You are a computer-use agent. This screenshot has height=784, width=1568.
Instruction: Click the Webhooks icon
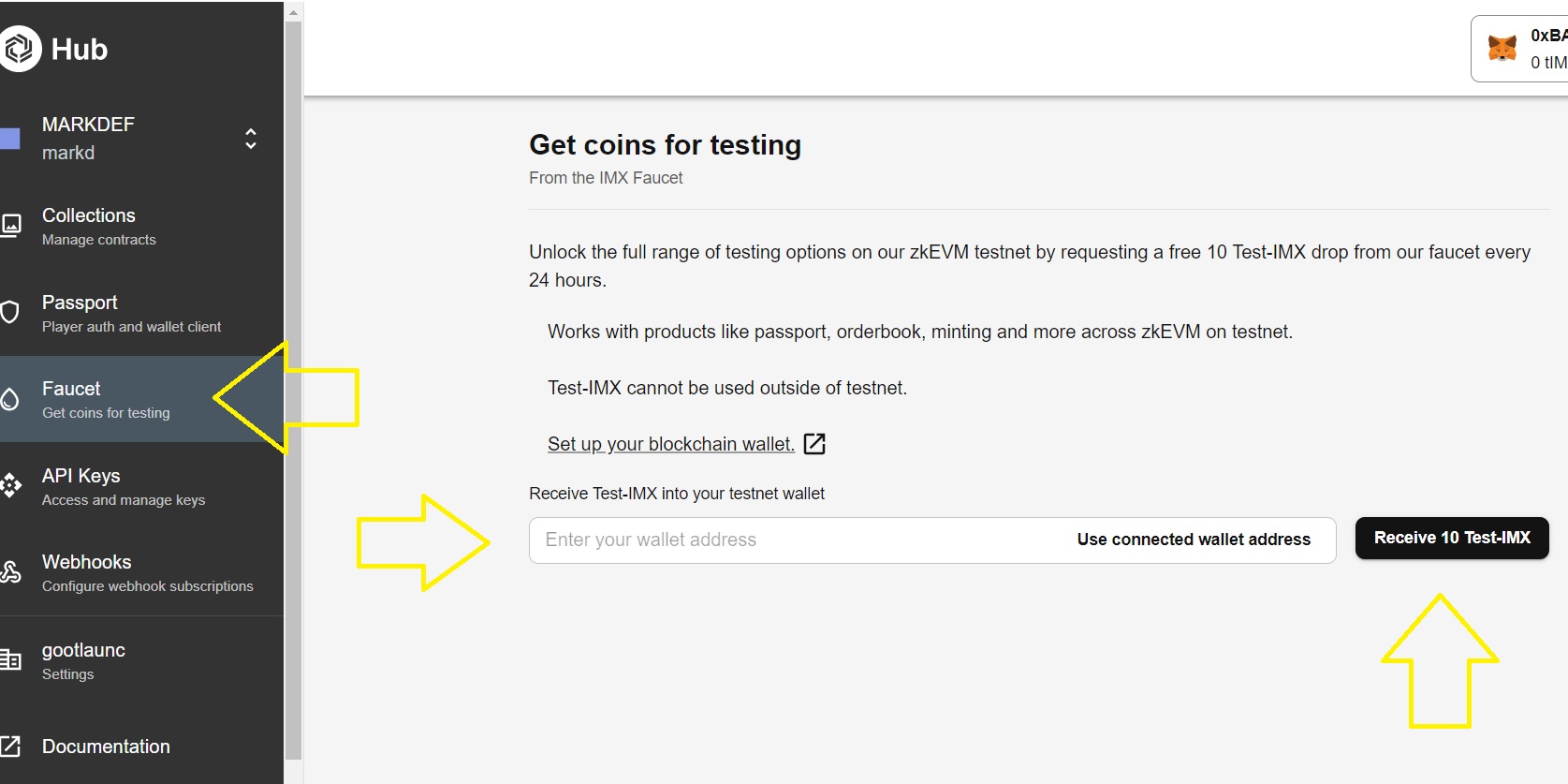point(10,571)
